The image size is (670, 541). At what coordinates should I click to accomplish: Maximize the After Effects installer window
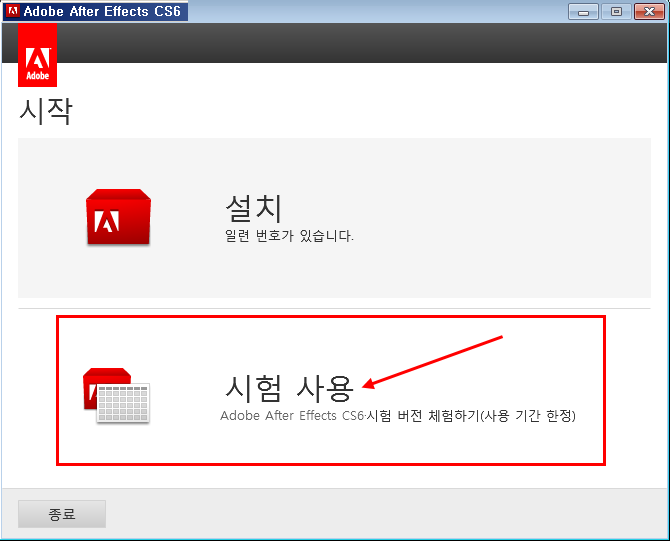(616, 12)
